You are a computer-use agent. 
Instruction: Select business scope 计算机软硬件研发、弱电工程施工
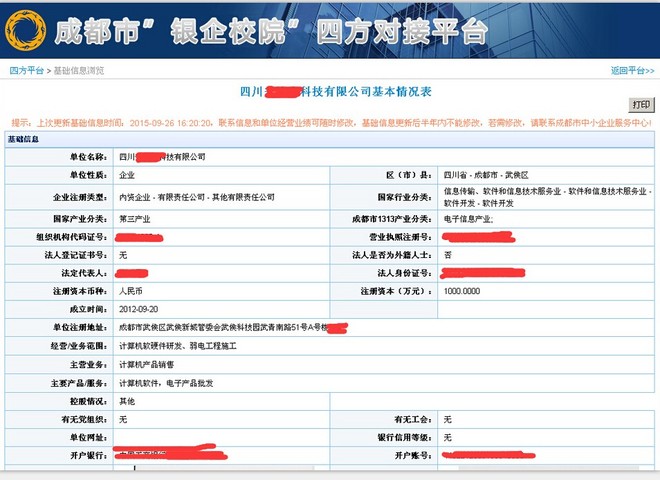point(178,346)
